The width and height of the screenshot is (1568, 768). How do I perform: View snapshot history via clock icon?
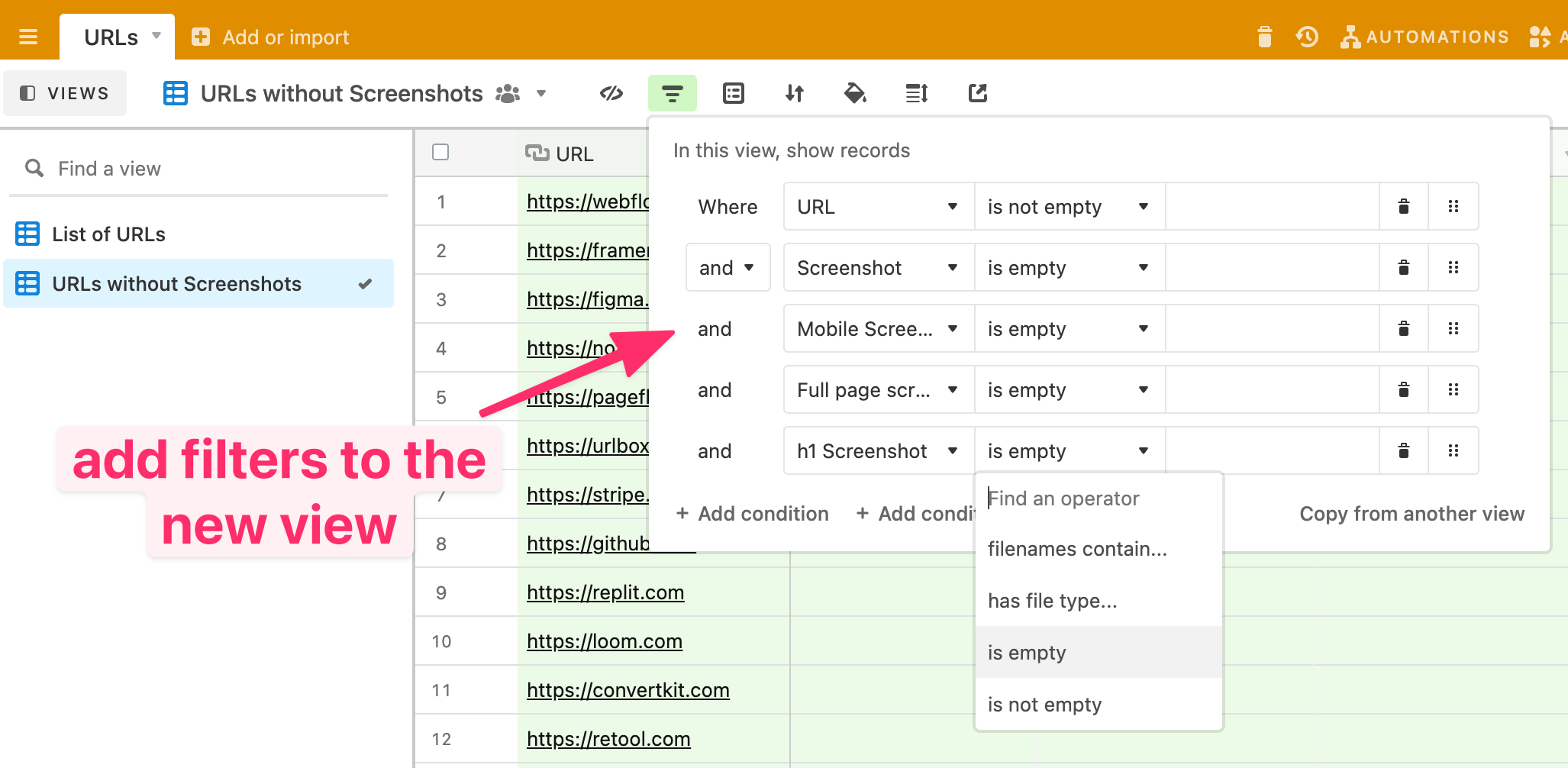1307,36
